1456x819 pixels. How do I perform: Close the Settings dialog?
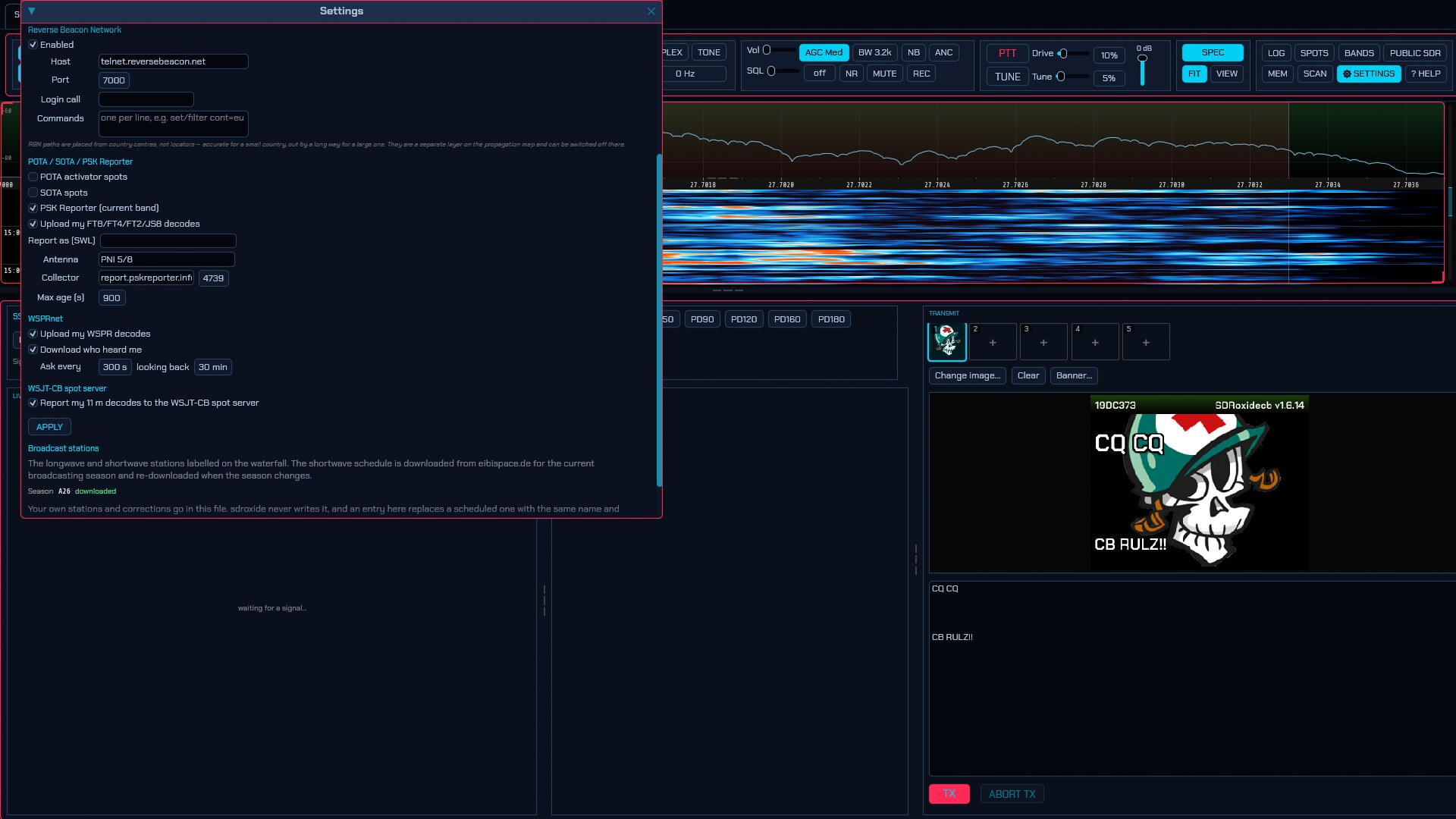tap(651, 11)
